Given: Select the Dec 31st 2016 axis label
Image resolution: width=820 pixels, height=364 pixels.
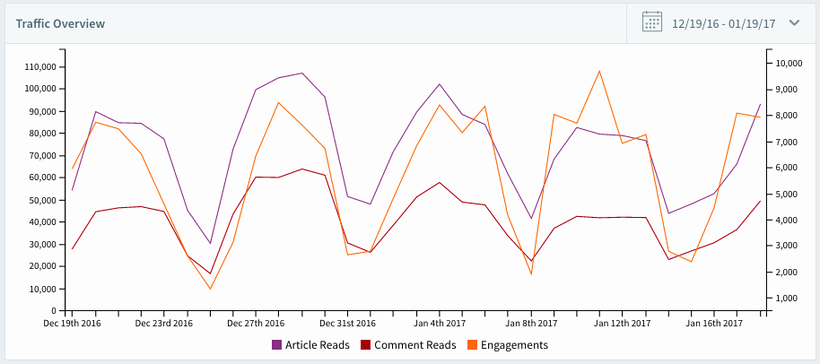Looking at the screenshot, I should tap(347, 323).
